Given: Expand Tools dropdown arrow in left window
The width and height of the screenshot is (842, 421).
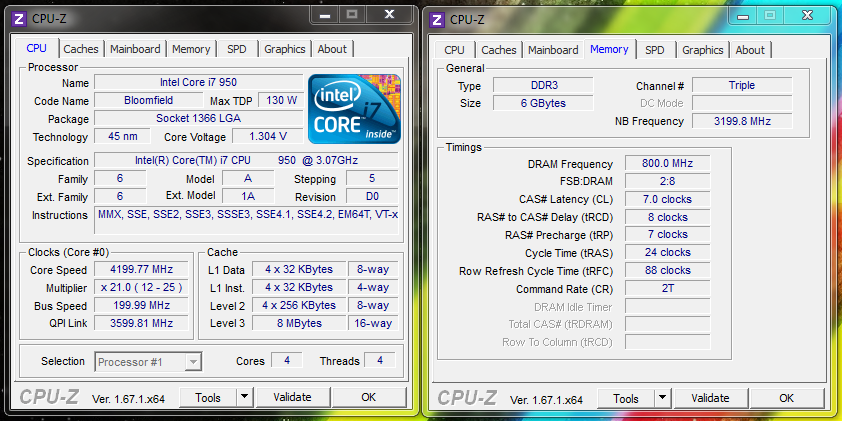Looking at the screenshot, I should pos(244,397).
